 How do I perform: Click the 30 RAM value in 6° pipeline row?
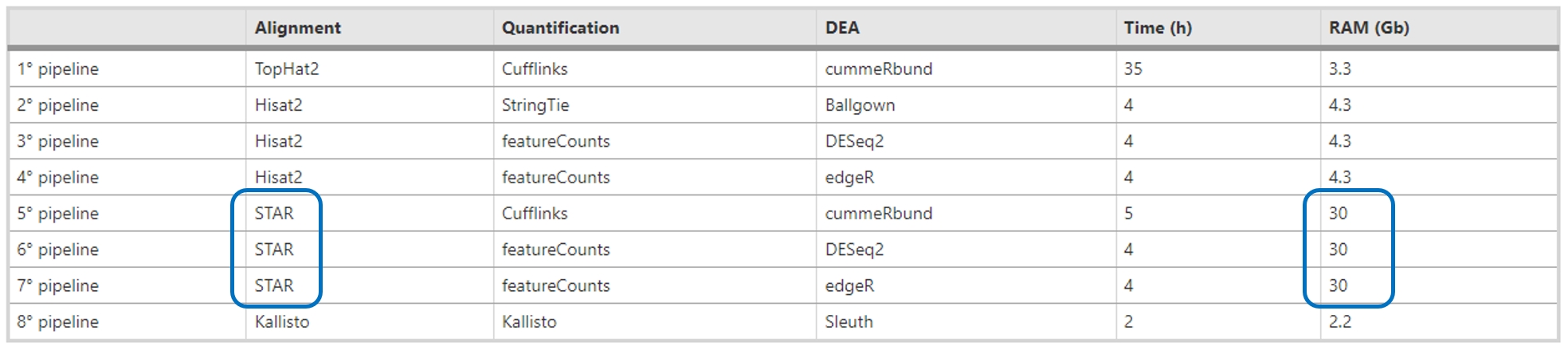click(x=1338, y=250)
